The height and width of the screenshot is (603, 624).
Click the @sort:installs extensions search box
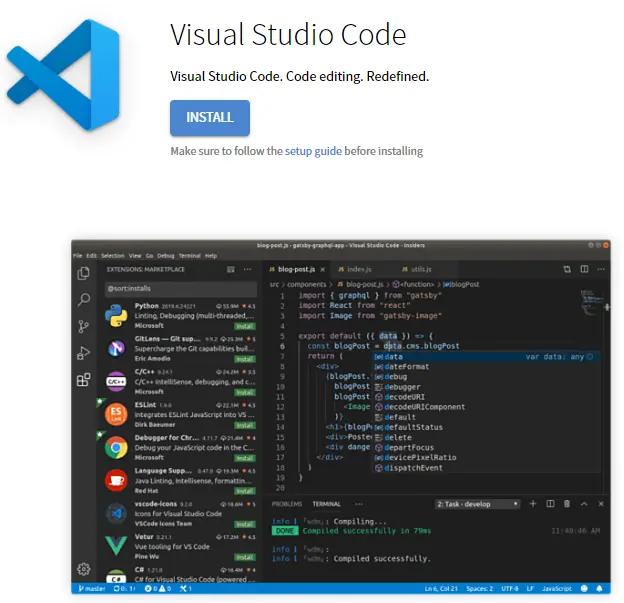181,289
